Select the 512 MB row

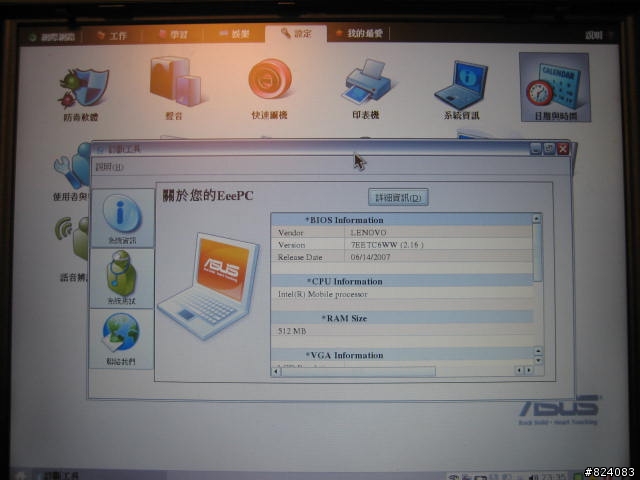[x=402, y=331]
